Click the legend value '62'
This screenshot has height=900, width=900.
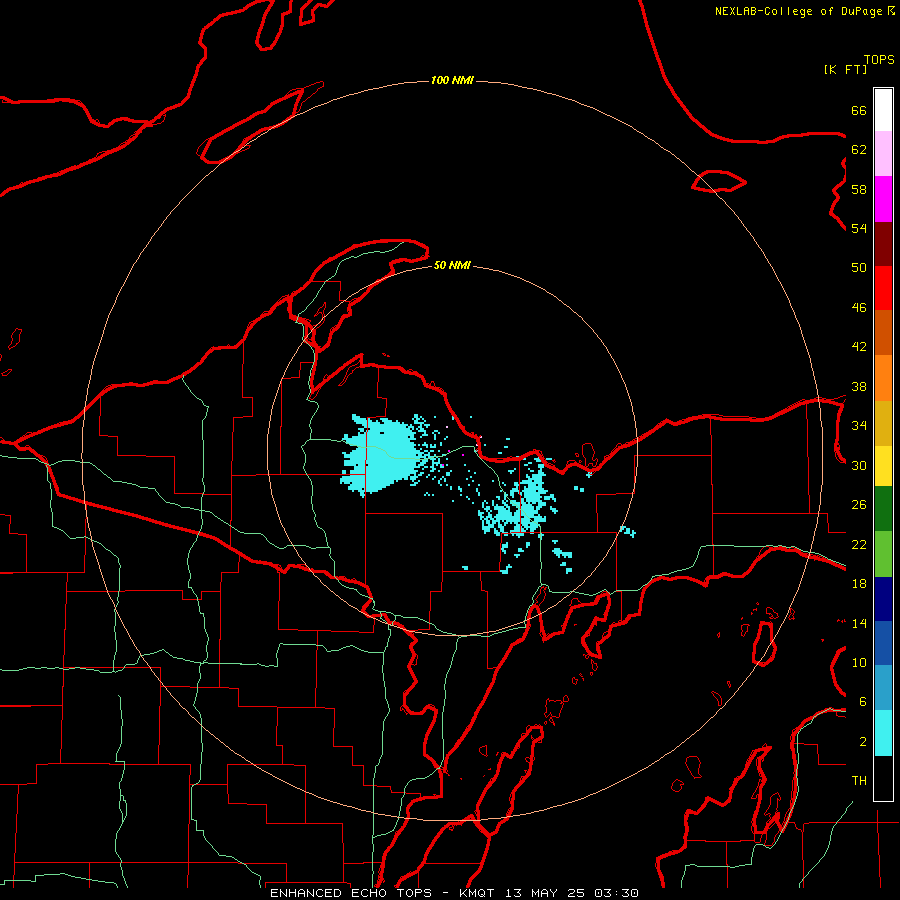pos(859,150)
